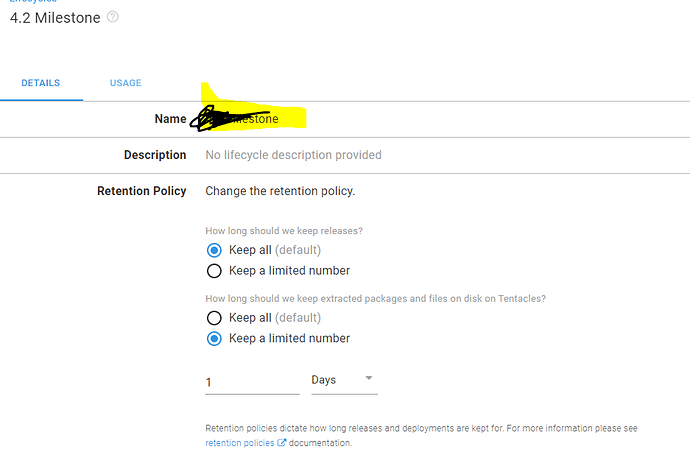Select Keep all for extracted packages on Tentacles
Screen dimensions: 690x466
[214, 318]
